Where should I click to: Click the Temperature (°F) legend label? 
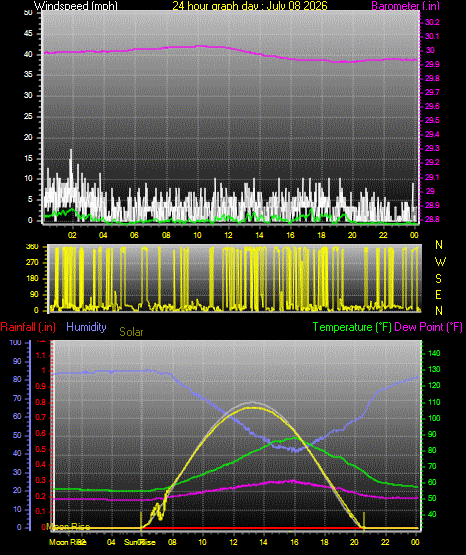point(352,327)
